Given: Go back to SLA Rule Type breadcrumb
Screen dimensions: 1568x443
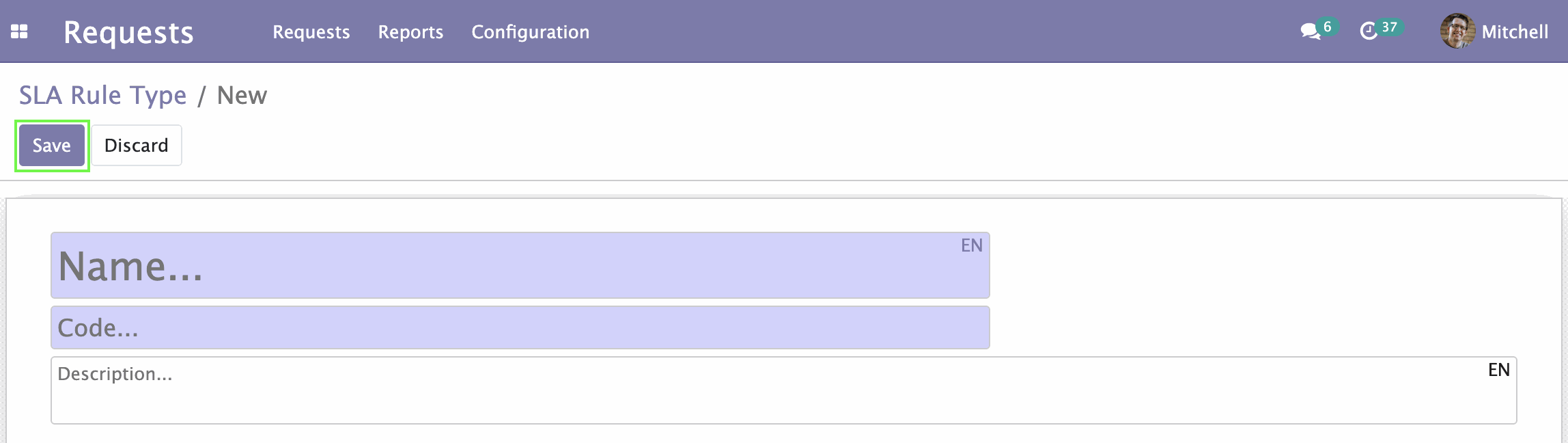Looking at the screenshot, I should click(102, 96).
